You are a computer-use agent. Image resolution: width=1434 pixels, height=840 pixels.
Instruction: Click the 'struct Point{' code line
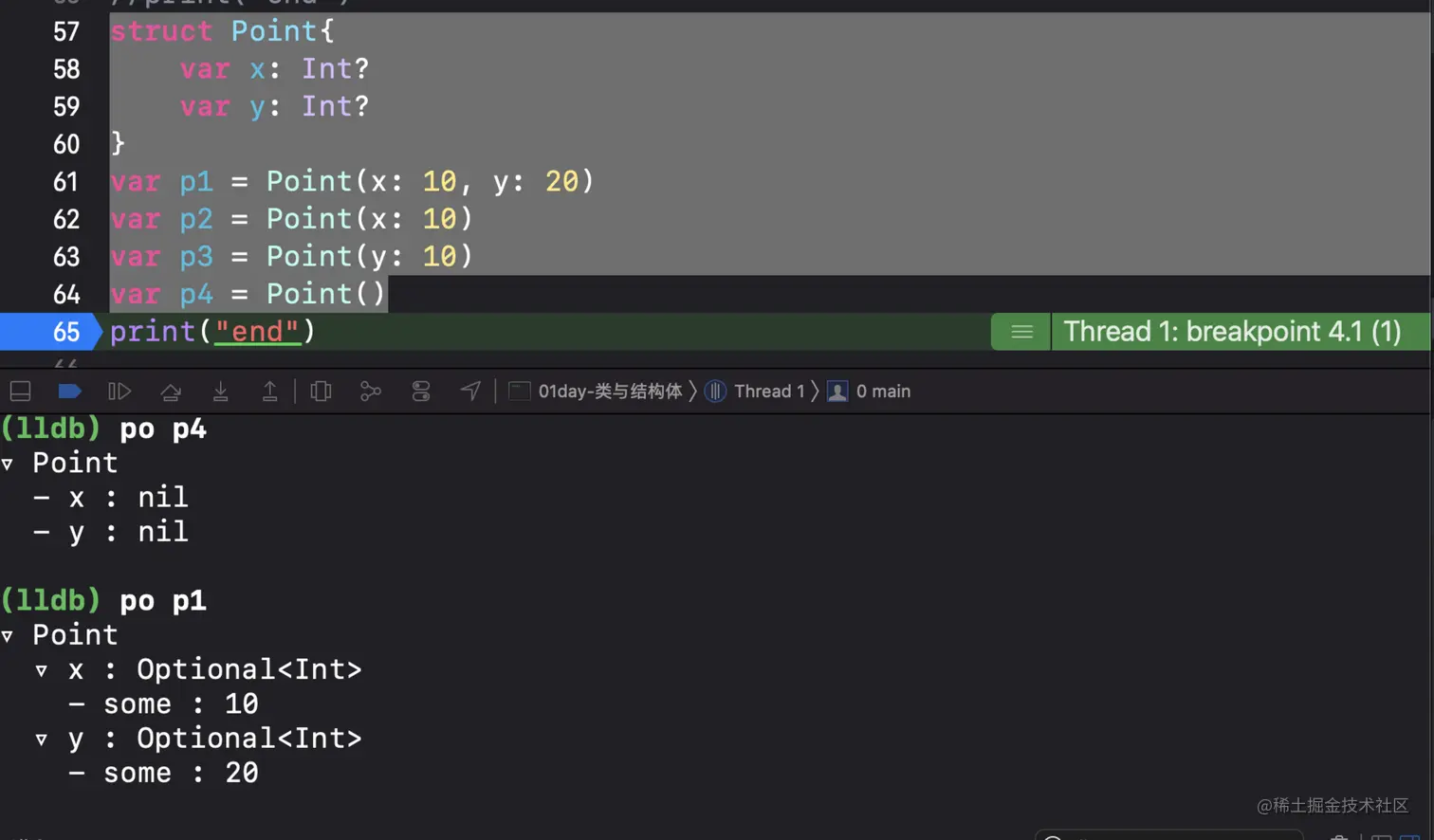point(222,31)
